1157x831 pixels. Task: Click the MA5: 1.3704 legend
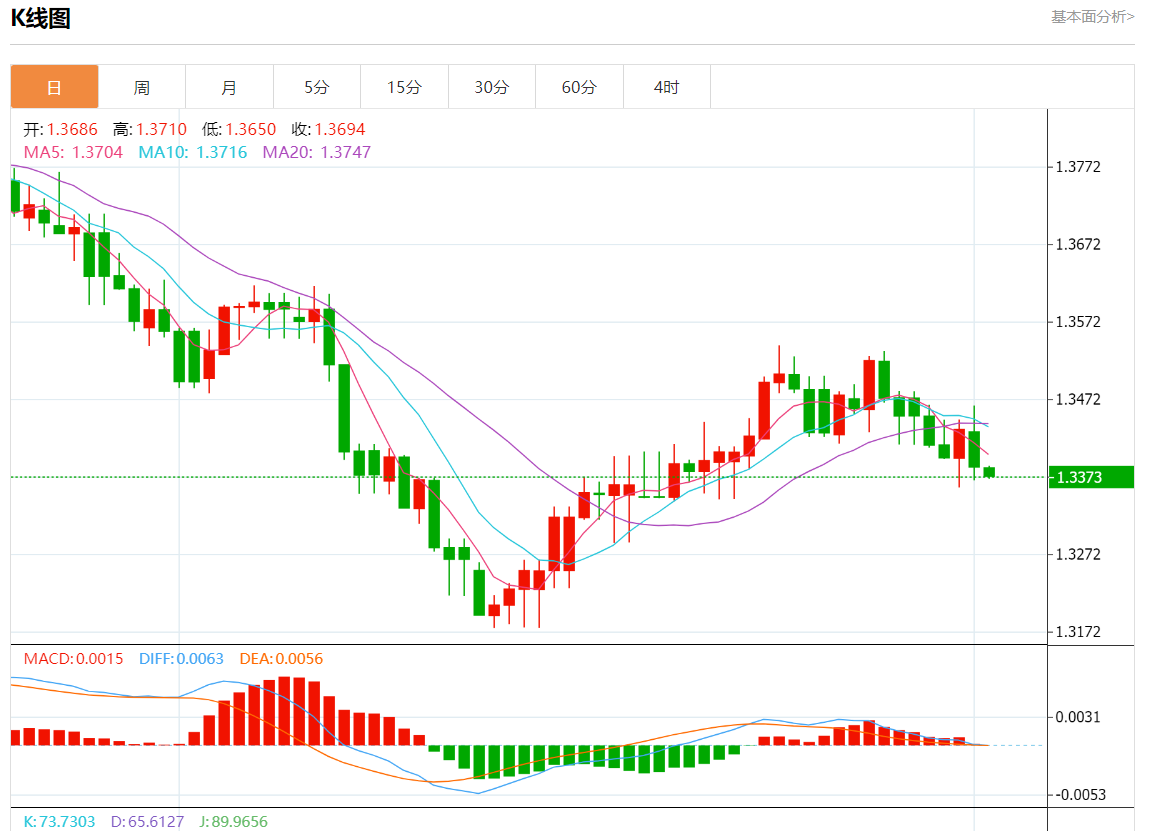(73, 152)
